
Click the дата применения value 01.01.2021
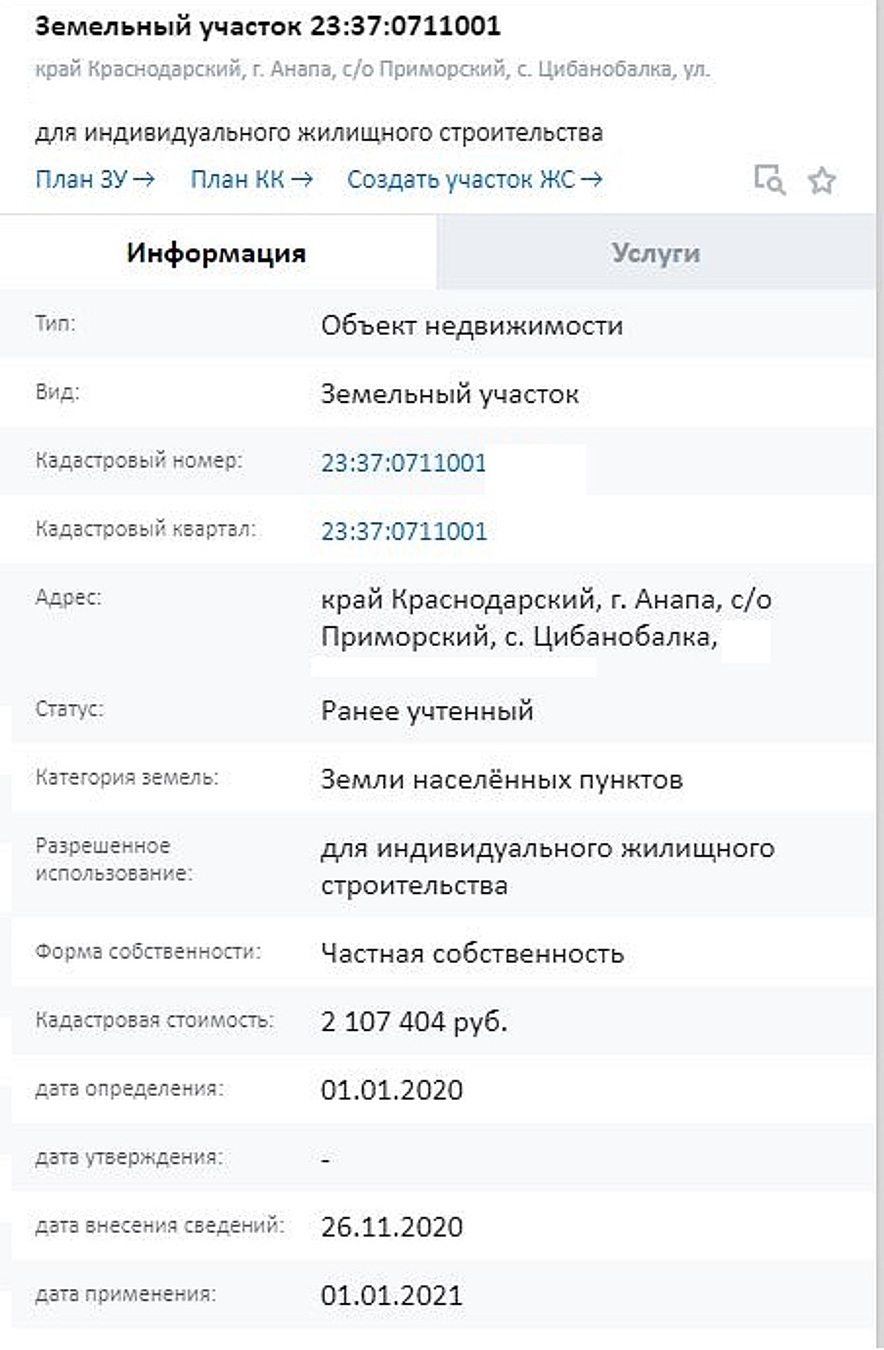click(392, 1296)
